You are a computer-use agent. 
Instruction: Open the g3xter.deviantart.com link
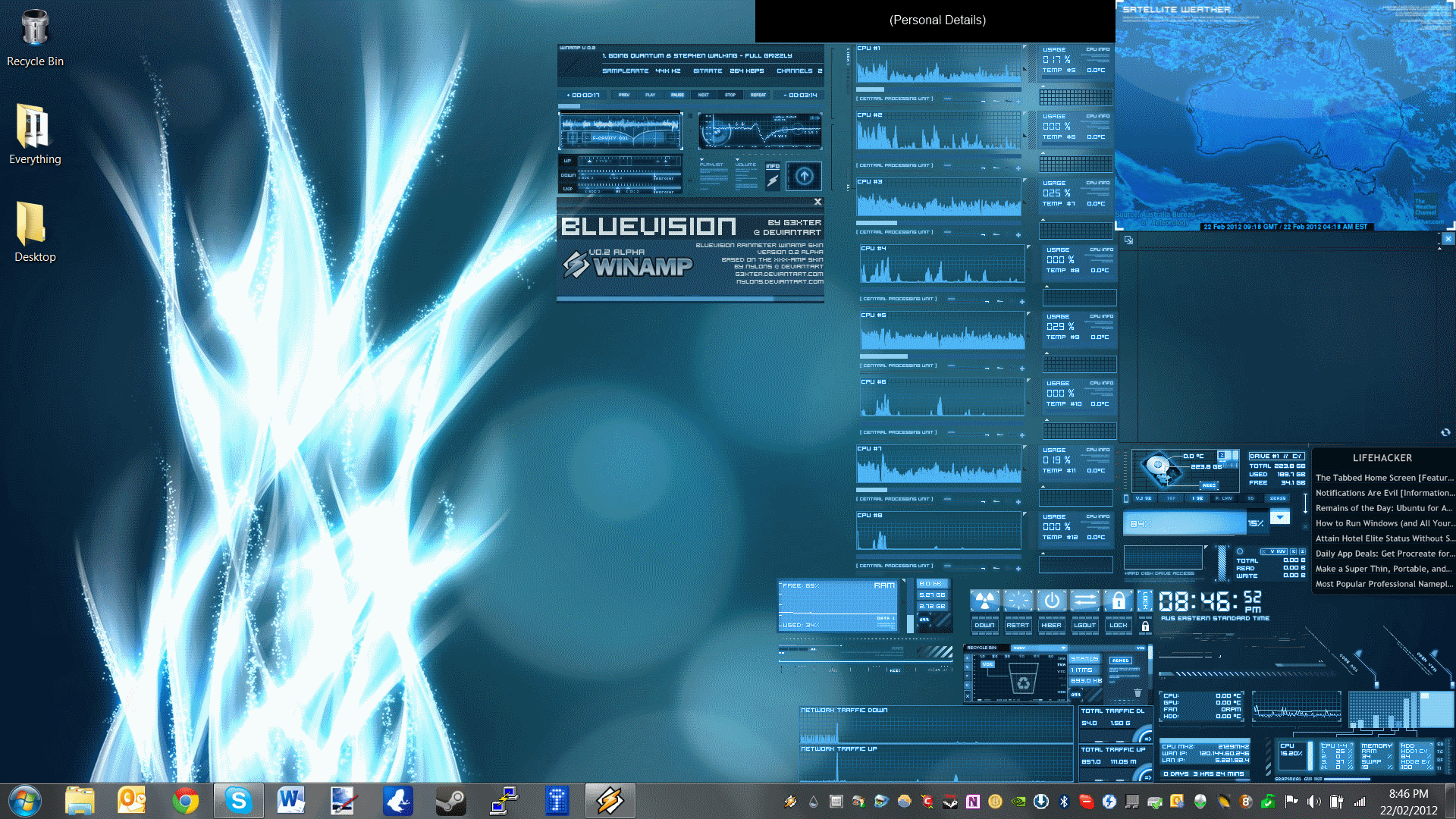pos(779,275)
